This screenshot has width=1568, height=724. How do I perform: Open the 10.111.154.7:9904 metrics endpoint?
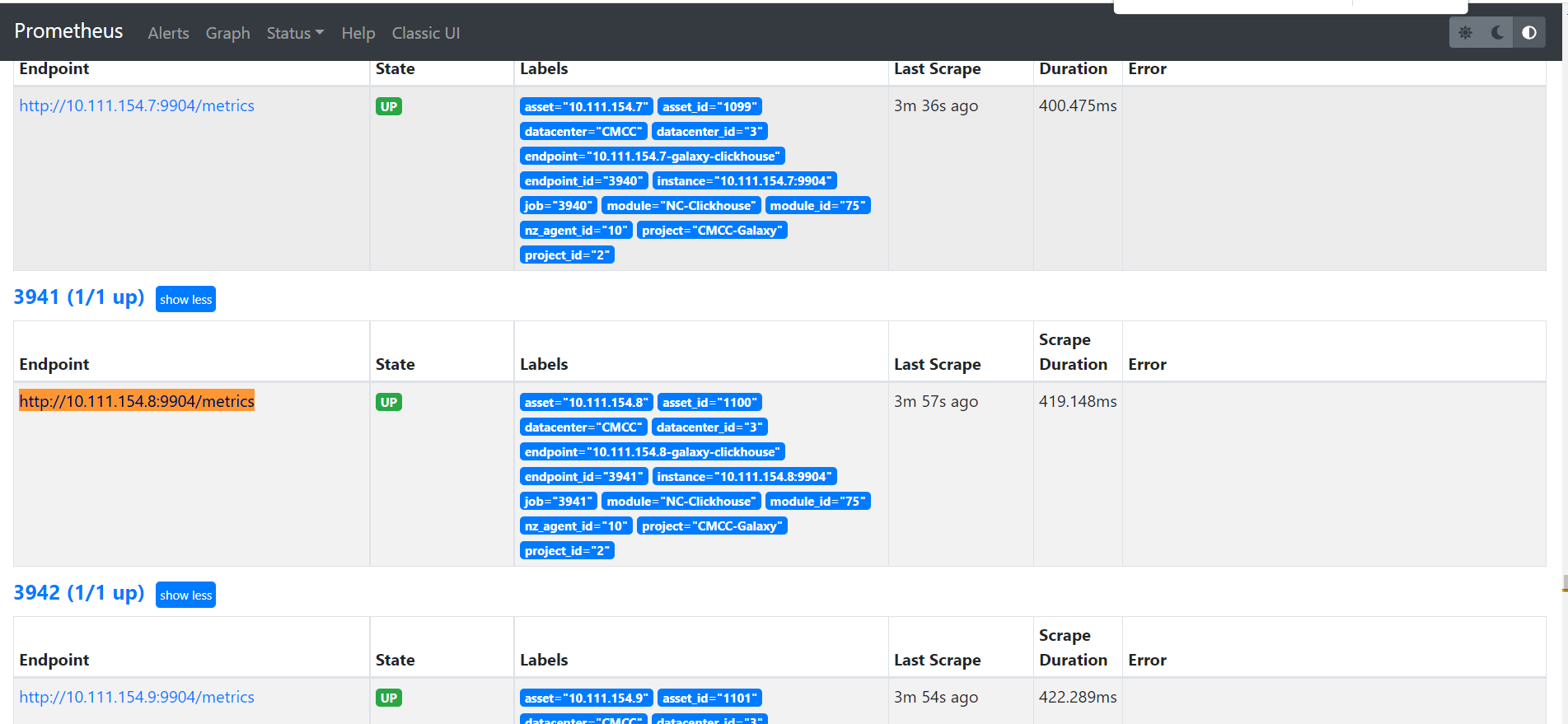[x=137, y=105]
